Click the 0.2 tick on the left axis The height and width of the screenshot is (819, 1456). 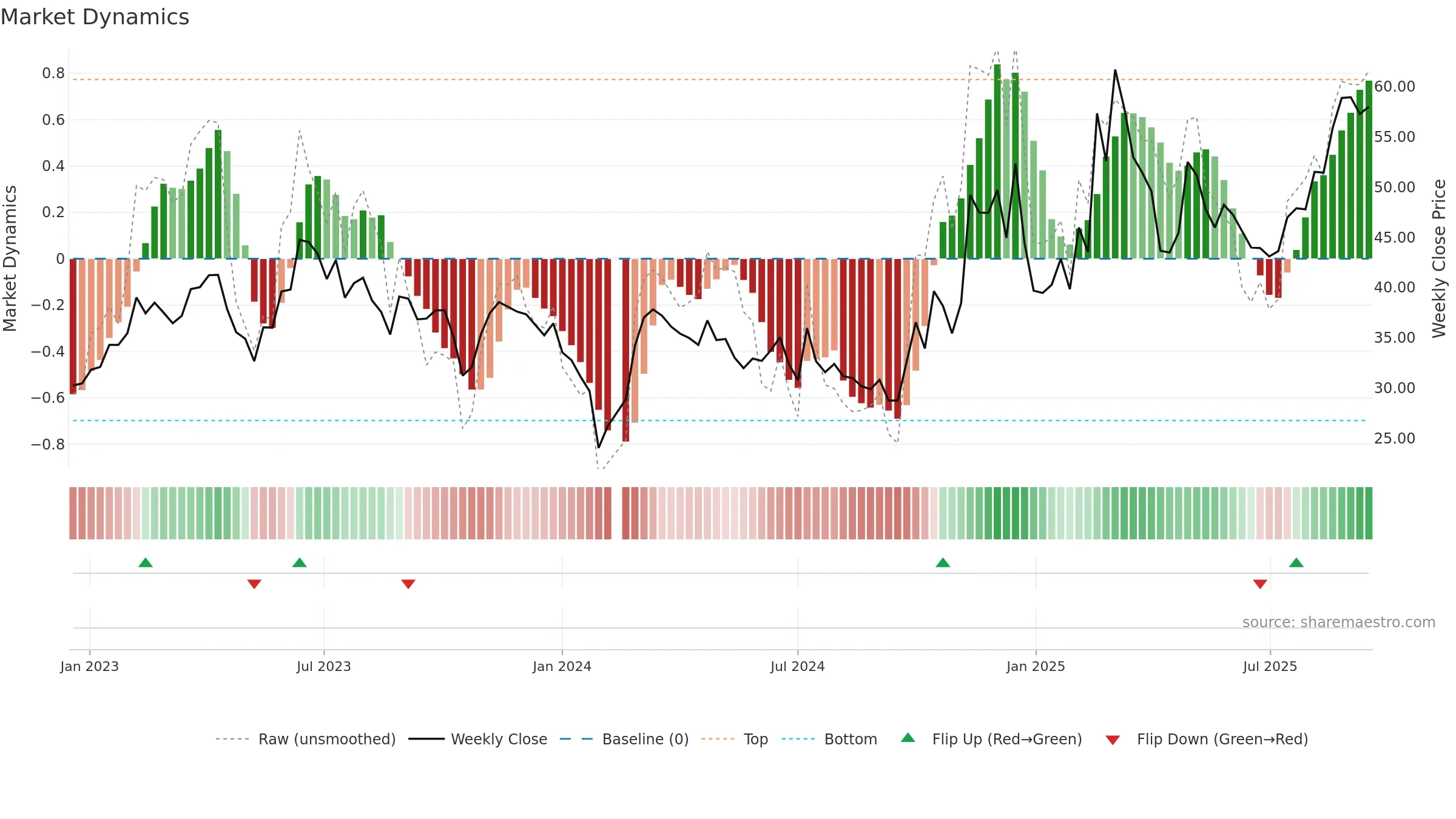pyautogui.click(x=53, y=212)
